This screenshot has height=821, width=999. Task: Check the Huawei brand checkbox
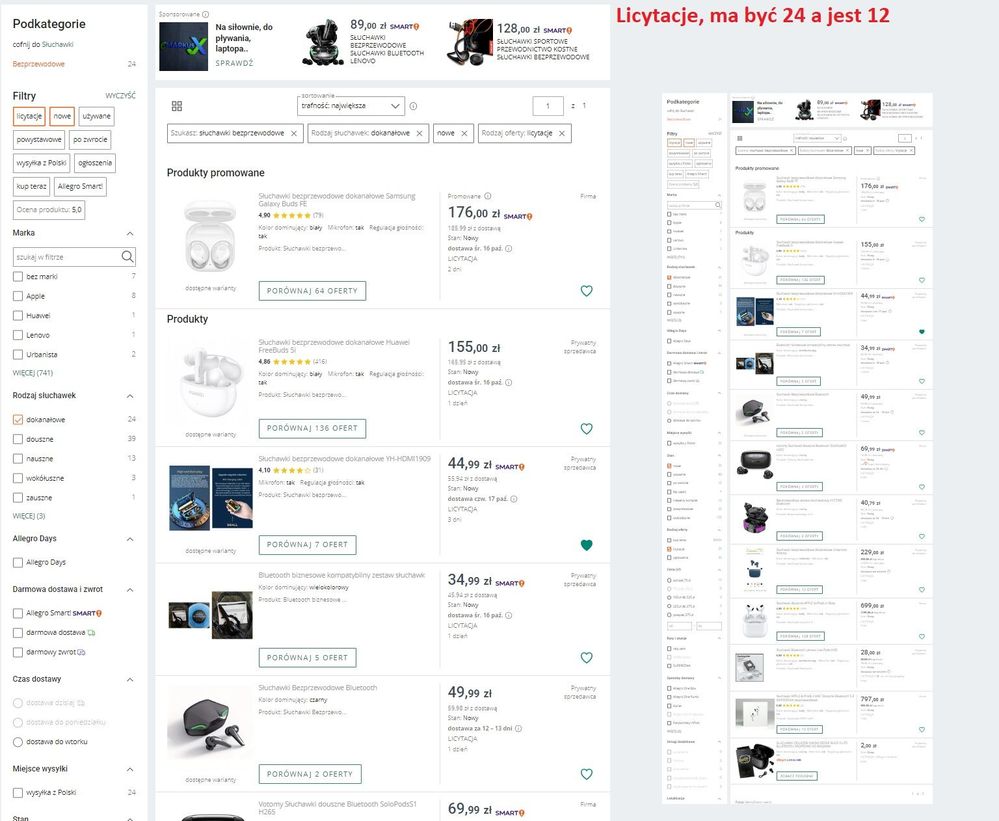coord(18,315)
